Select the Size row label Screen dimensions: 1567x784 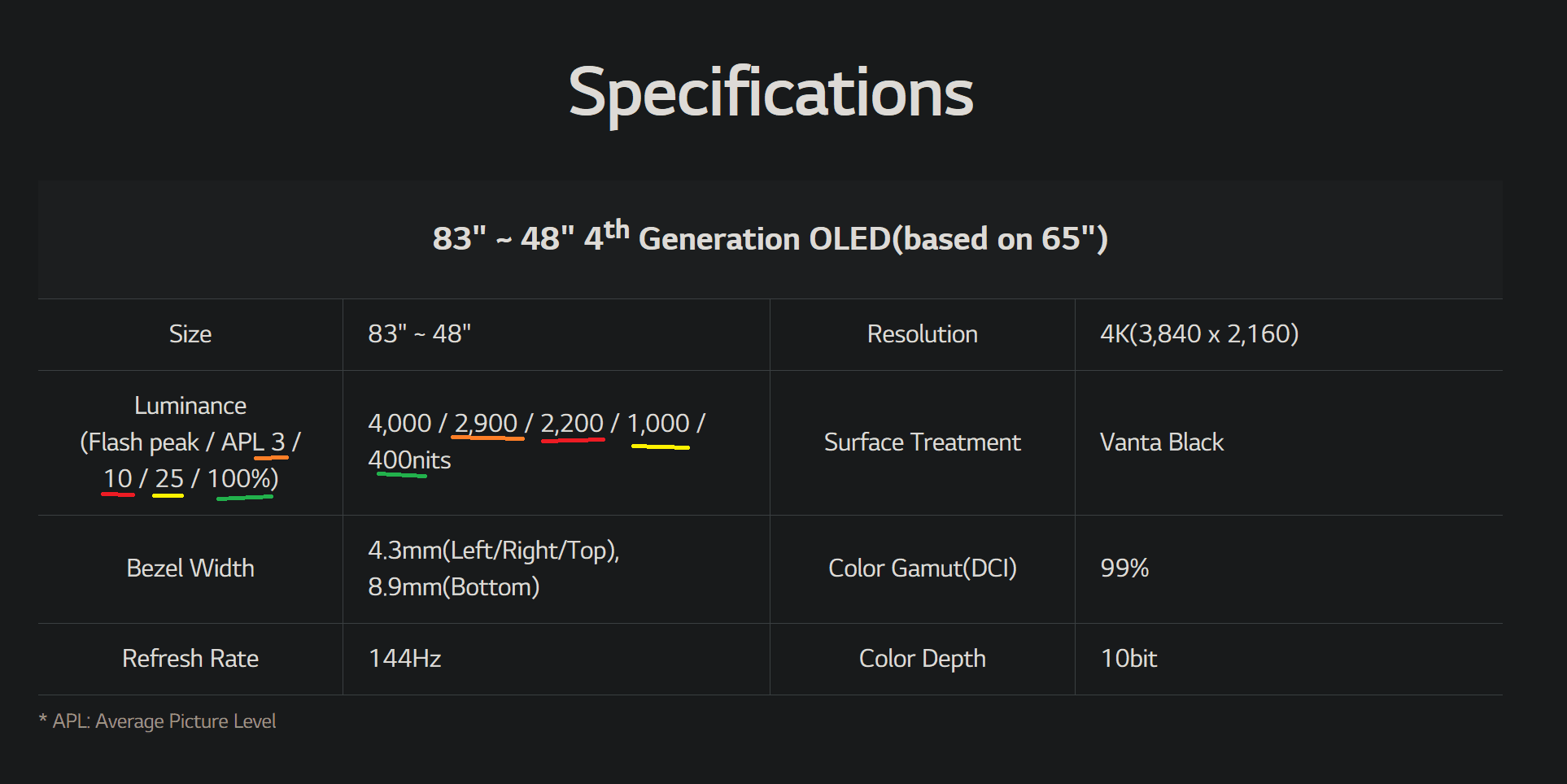point(190,334)
